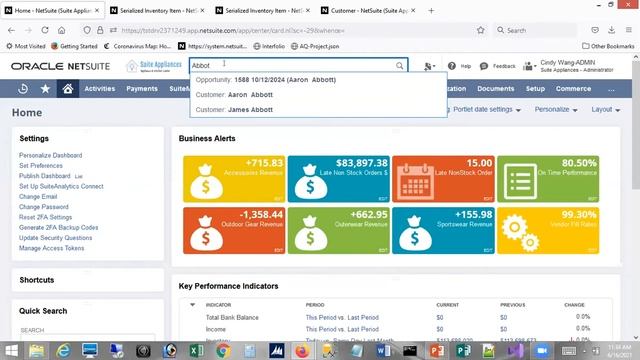Click Manage Access Tokens link
Viewport: 640px width, 360px height.
pos(51,248)
